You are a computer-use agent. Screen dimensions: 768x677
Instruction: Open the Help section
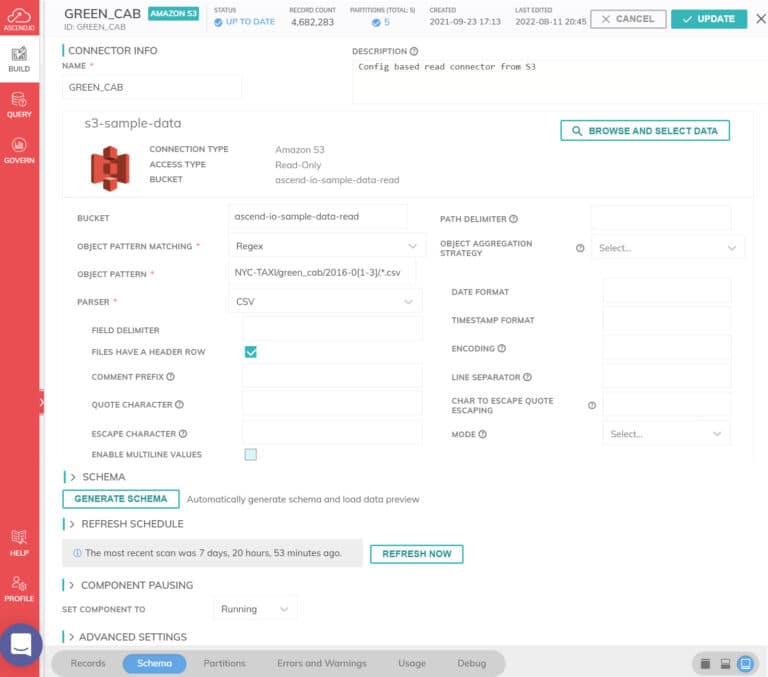click(x=19, y=543)
